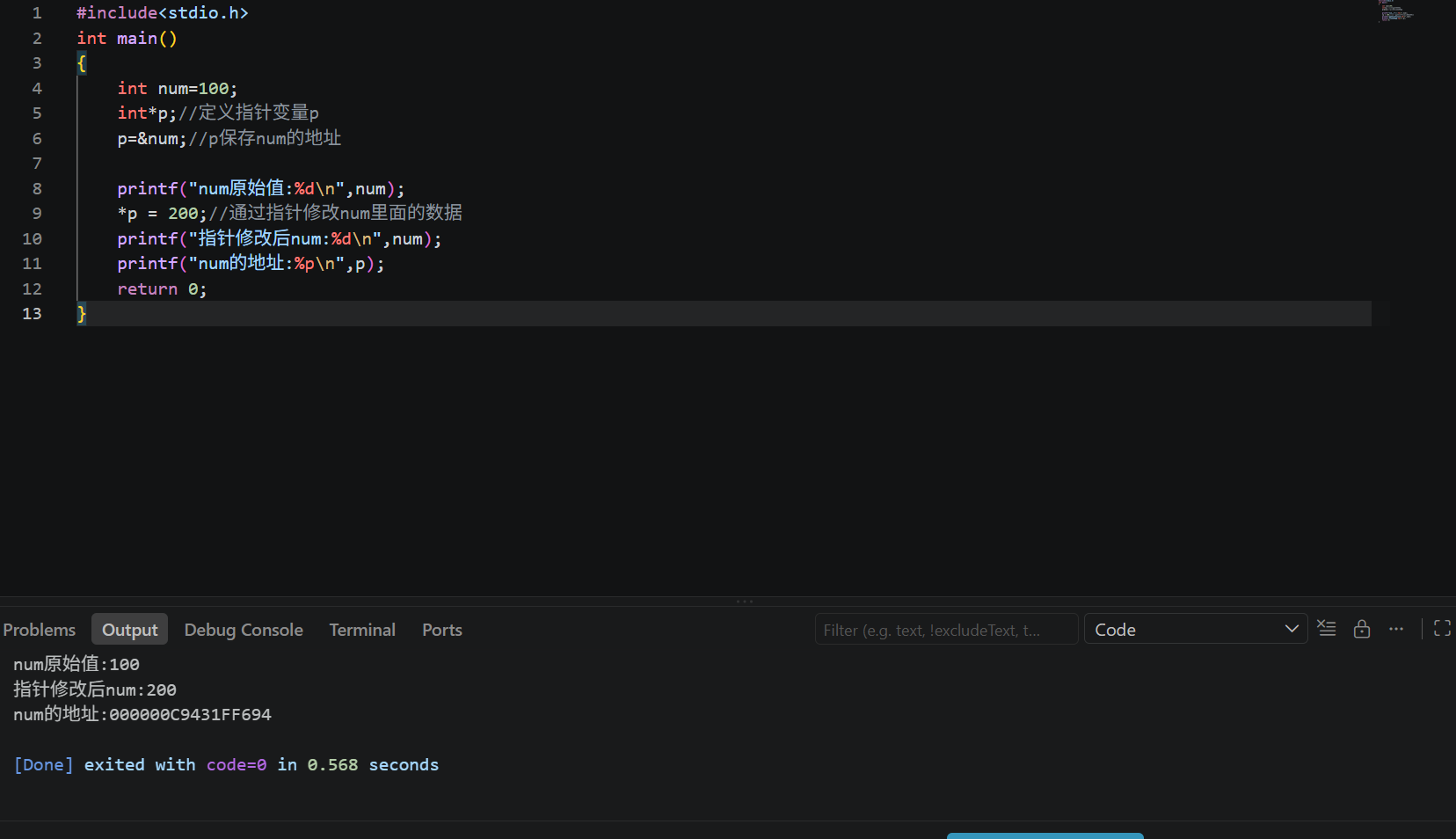
Task: Click the '[Done] exited with code=0' line
Action: tap(226, 765)
